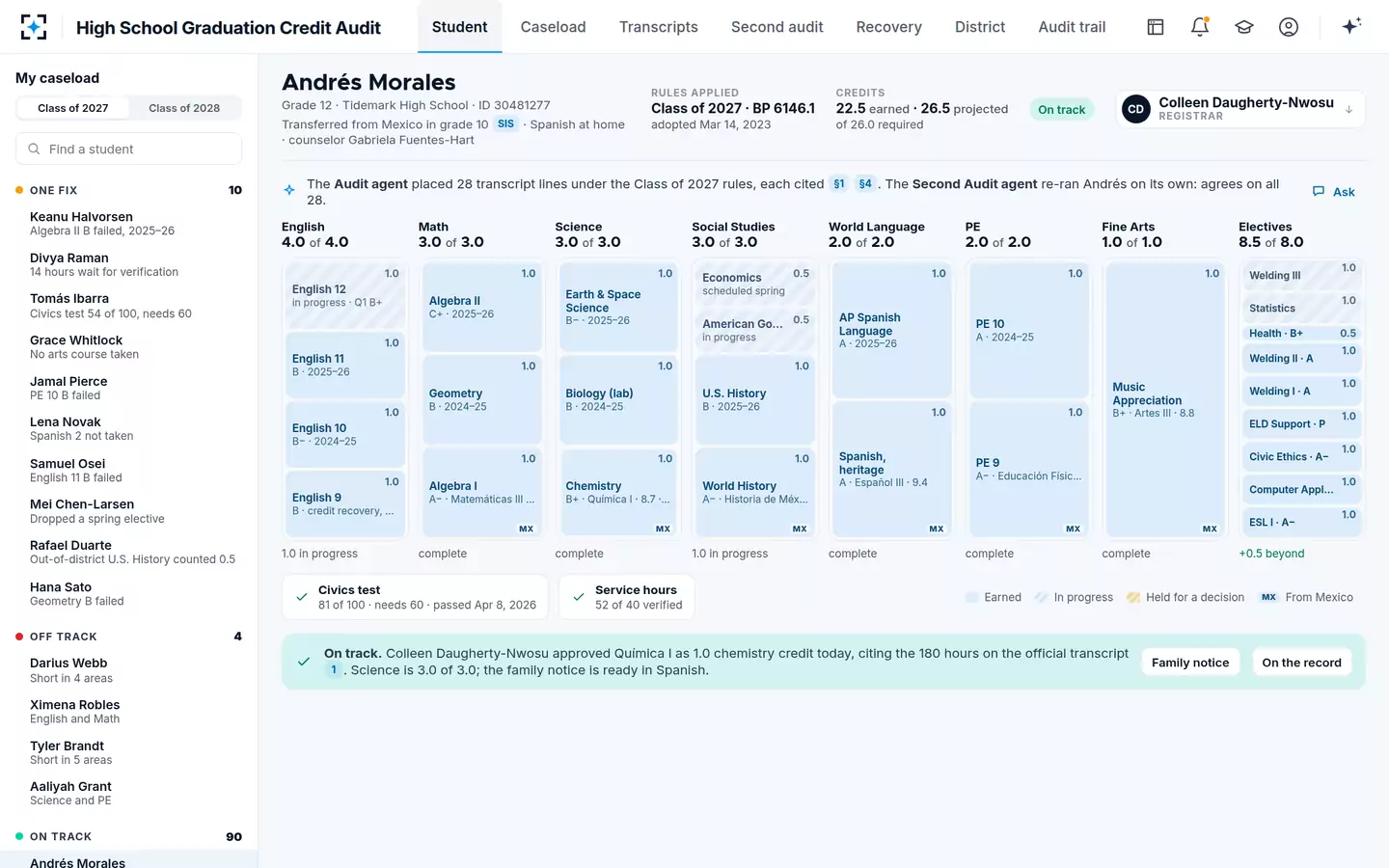Click the MX badge on Algebra I
The height and width of the screenshot is (868, 1389).
pyautogui.click(x=527, y=529)
